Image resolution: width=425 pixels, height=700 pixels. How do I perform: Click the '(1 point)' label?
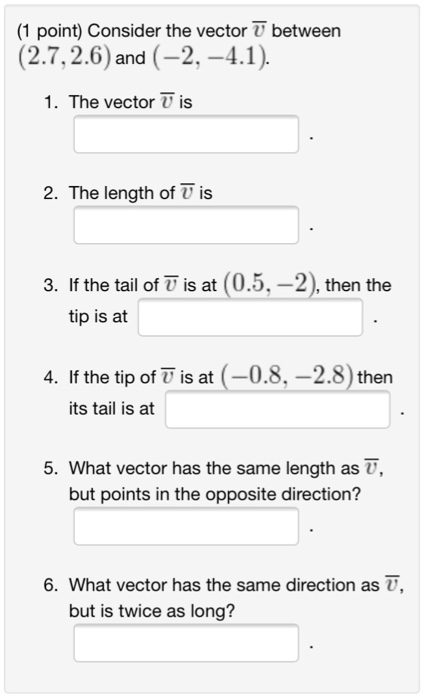click(x=50, y=31)
